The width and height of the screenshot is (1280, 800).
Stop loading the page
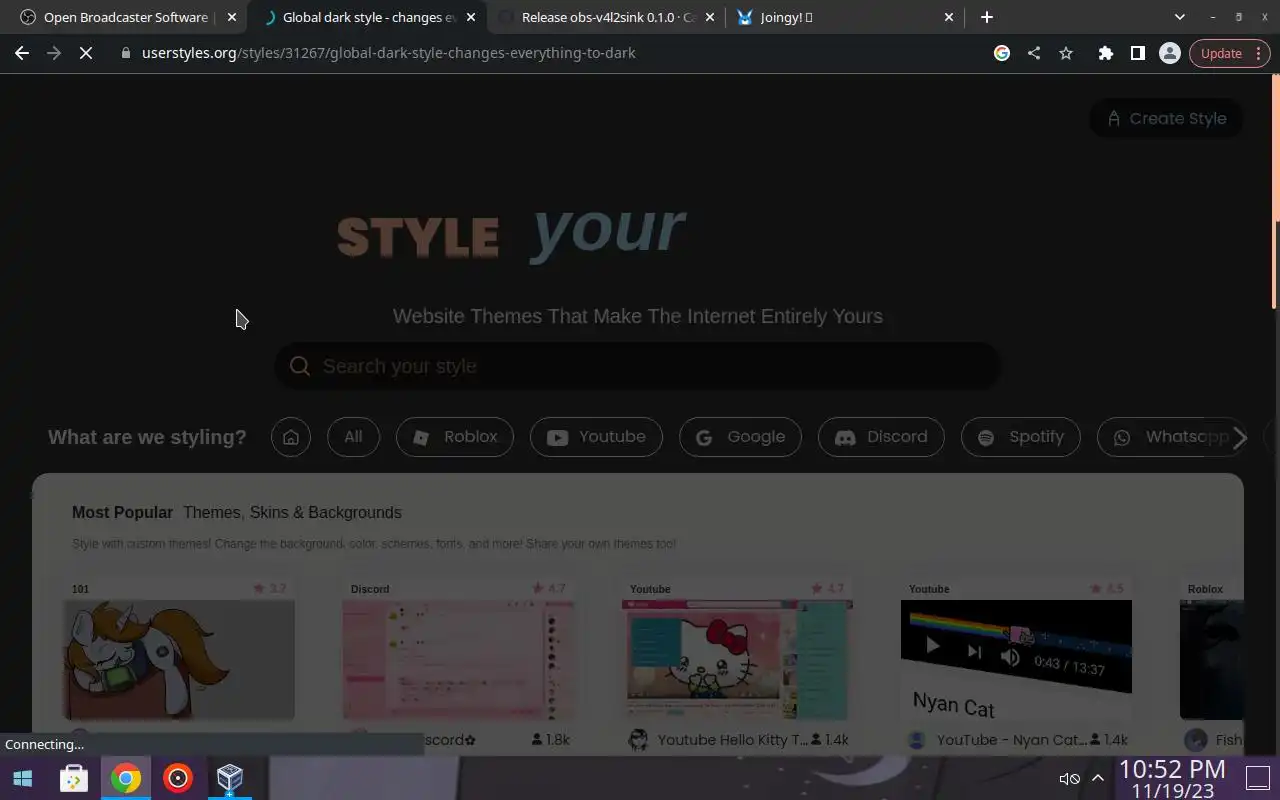(86, 53)
